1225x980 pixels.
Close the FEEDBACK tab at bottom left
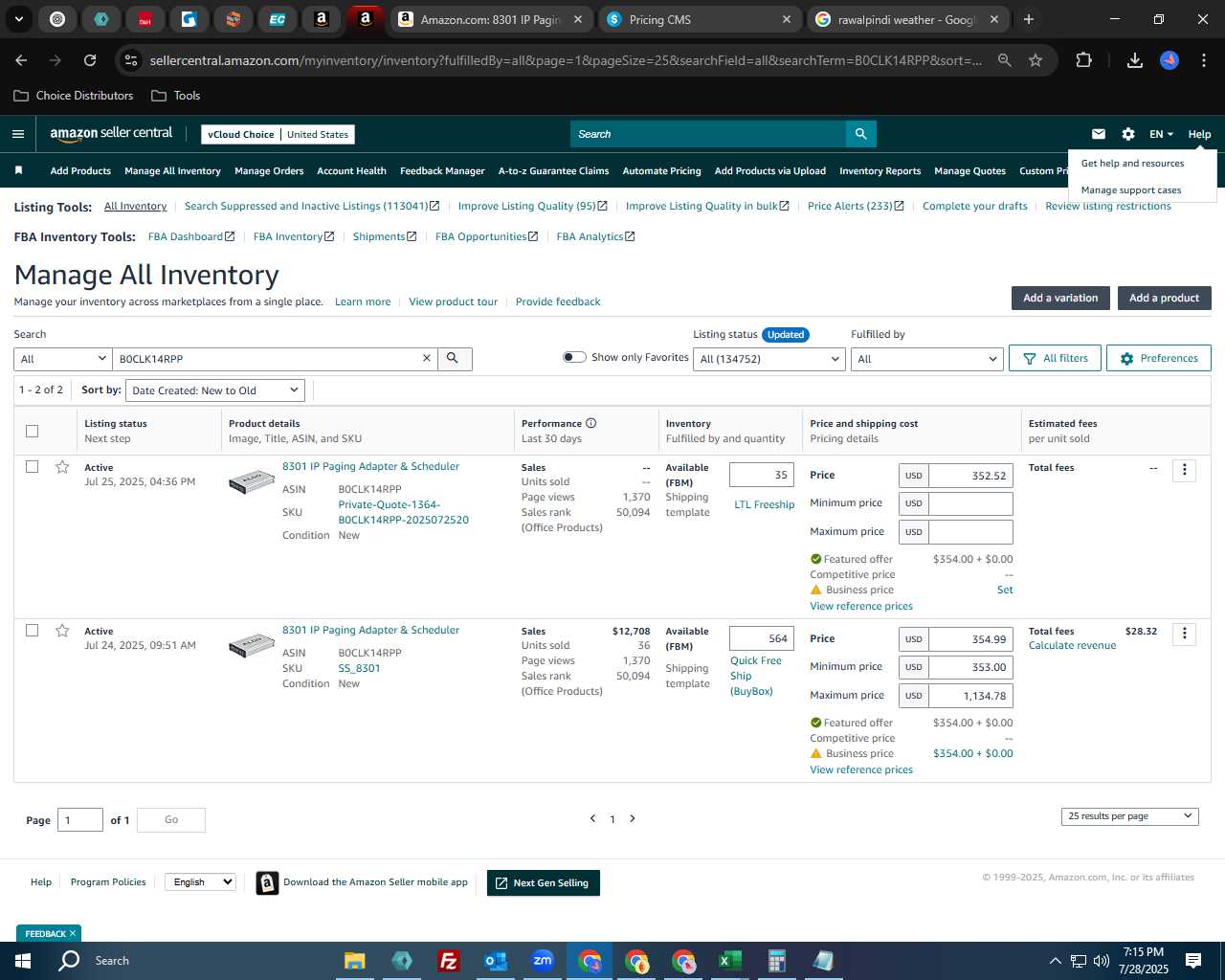[73, 933]
